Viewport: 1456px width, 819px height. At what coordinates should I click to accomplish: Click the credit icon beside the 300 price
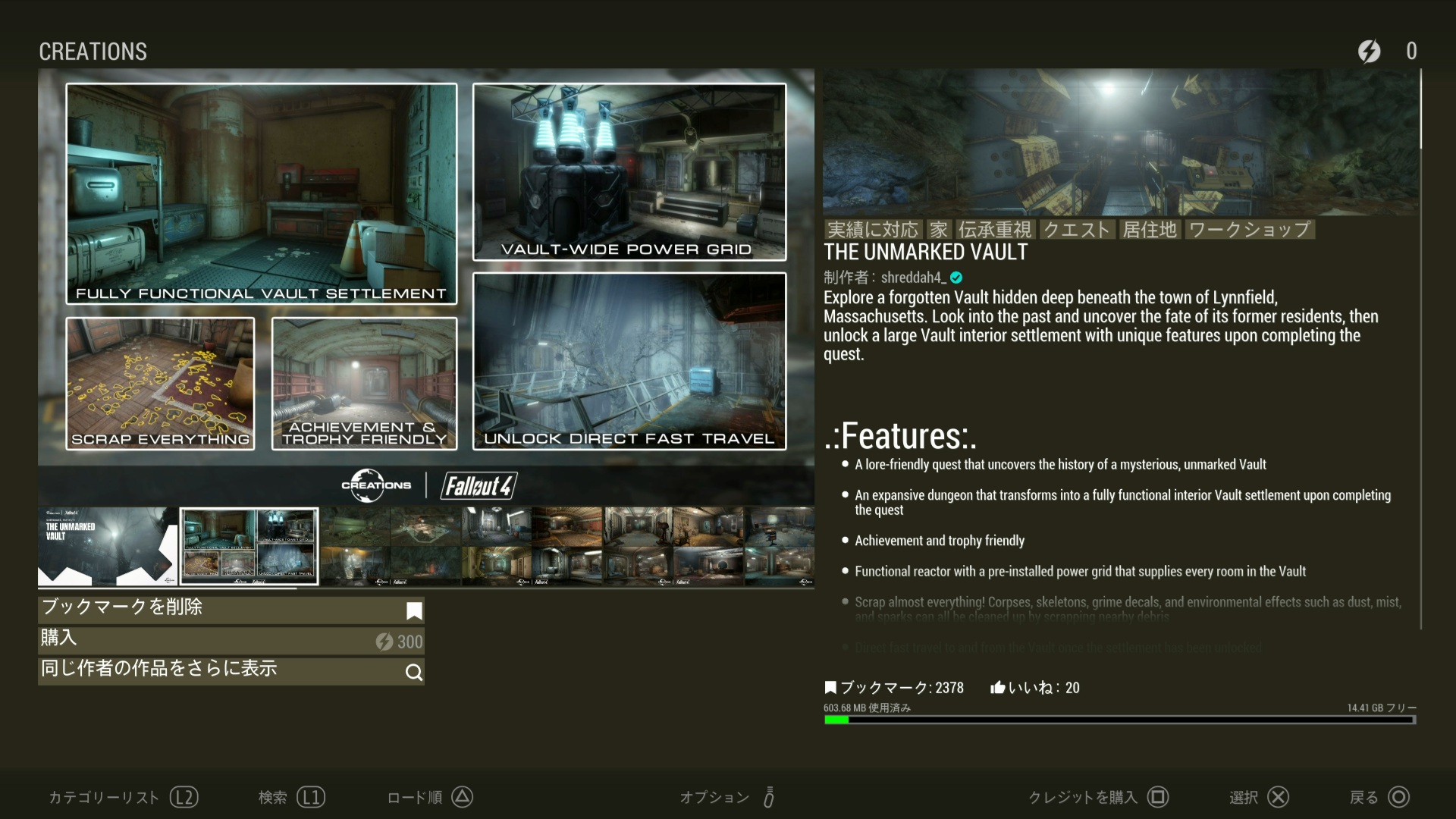click(384, 642)
